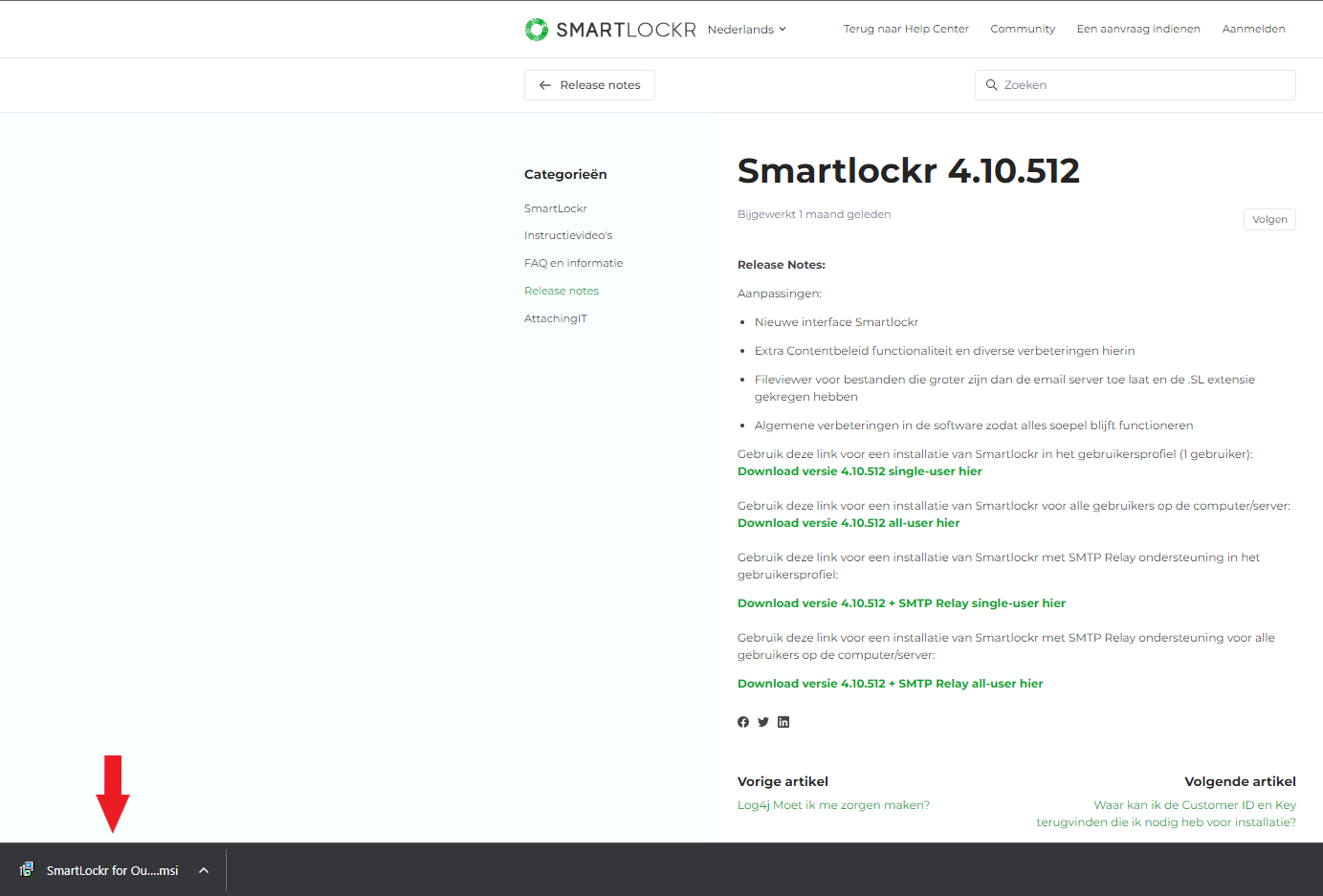Expand download options chevron for msi file

pyautogui.click(x=204, y=870)
